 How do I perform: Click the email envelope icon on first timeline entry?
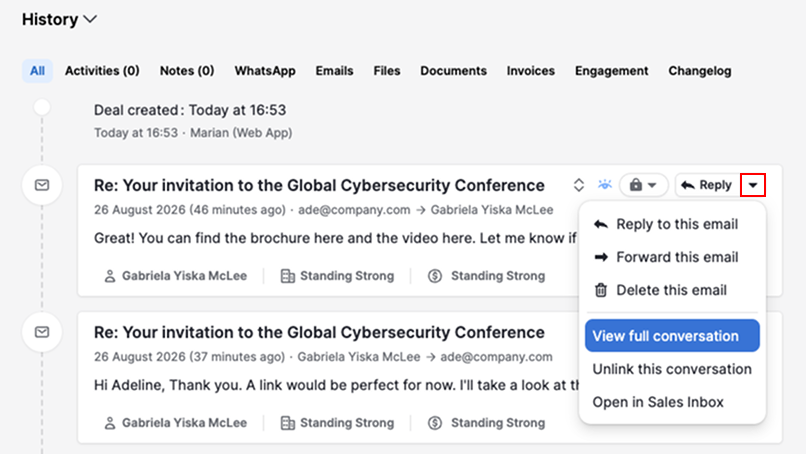(x=42, y=185)
